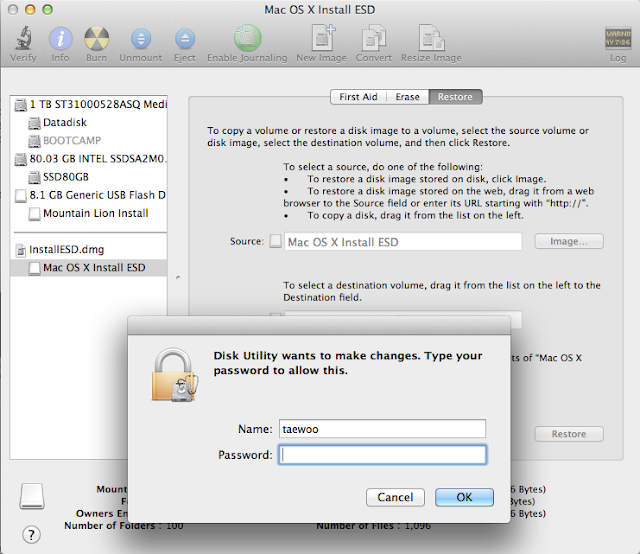Switch to the Erase tab
This screenshot has width=640, height=554.
point(407,97)
